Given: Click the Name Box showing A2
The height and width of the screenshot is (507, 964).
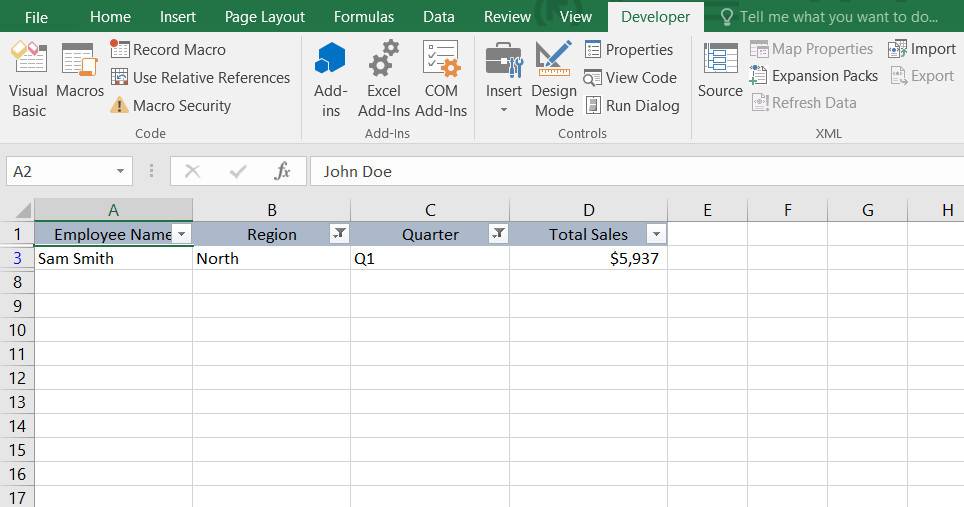Looking at the screenshot, I should tap(60, 172).
